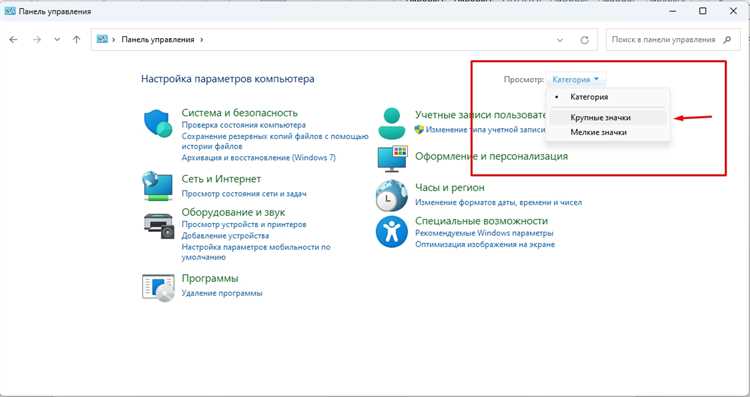The width and height of the screenshot is (750, 397).
Task: Open Система и безопасность category
Action: click(240, 113)
